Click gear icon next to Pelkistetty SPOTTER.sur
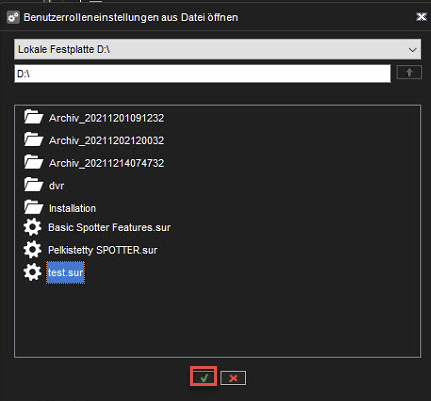 click(32, 250)
